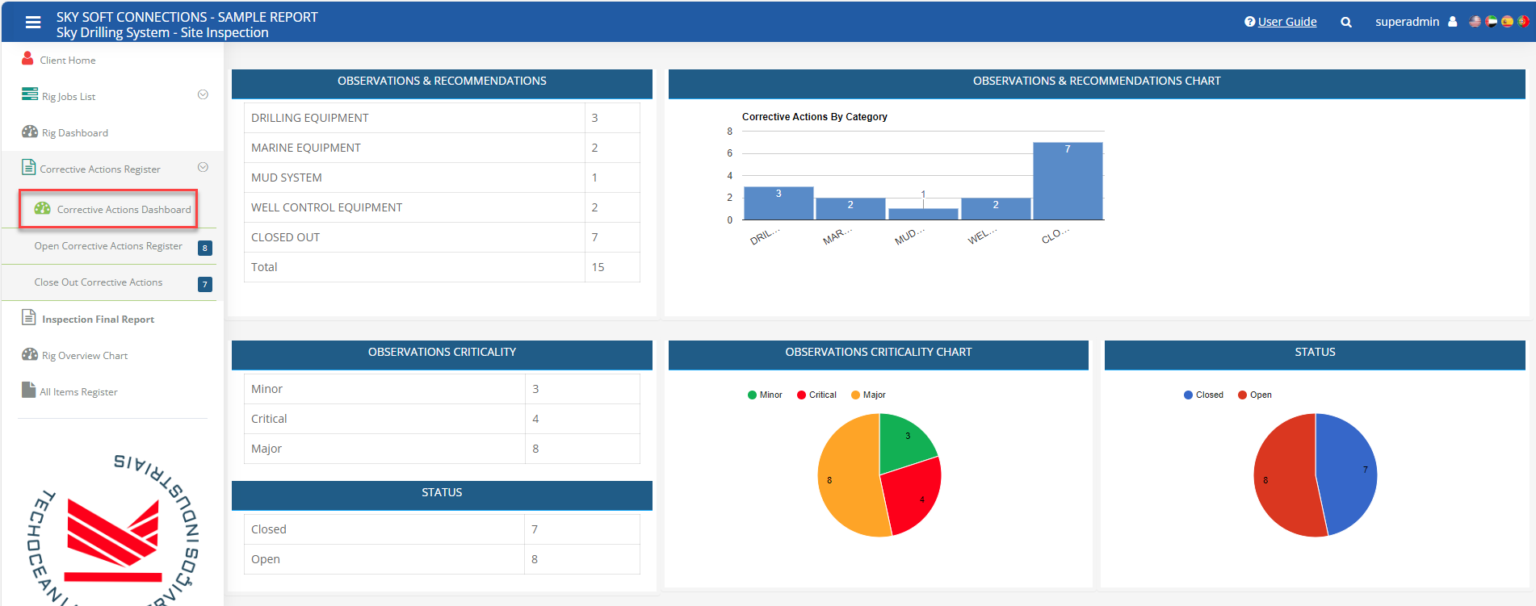Image resolution: width=1536 pixels, height=606 pixels.
Task: Click the superadmin user profile icon
Action: tap(1453, 21)
